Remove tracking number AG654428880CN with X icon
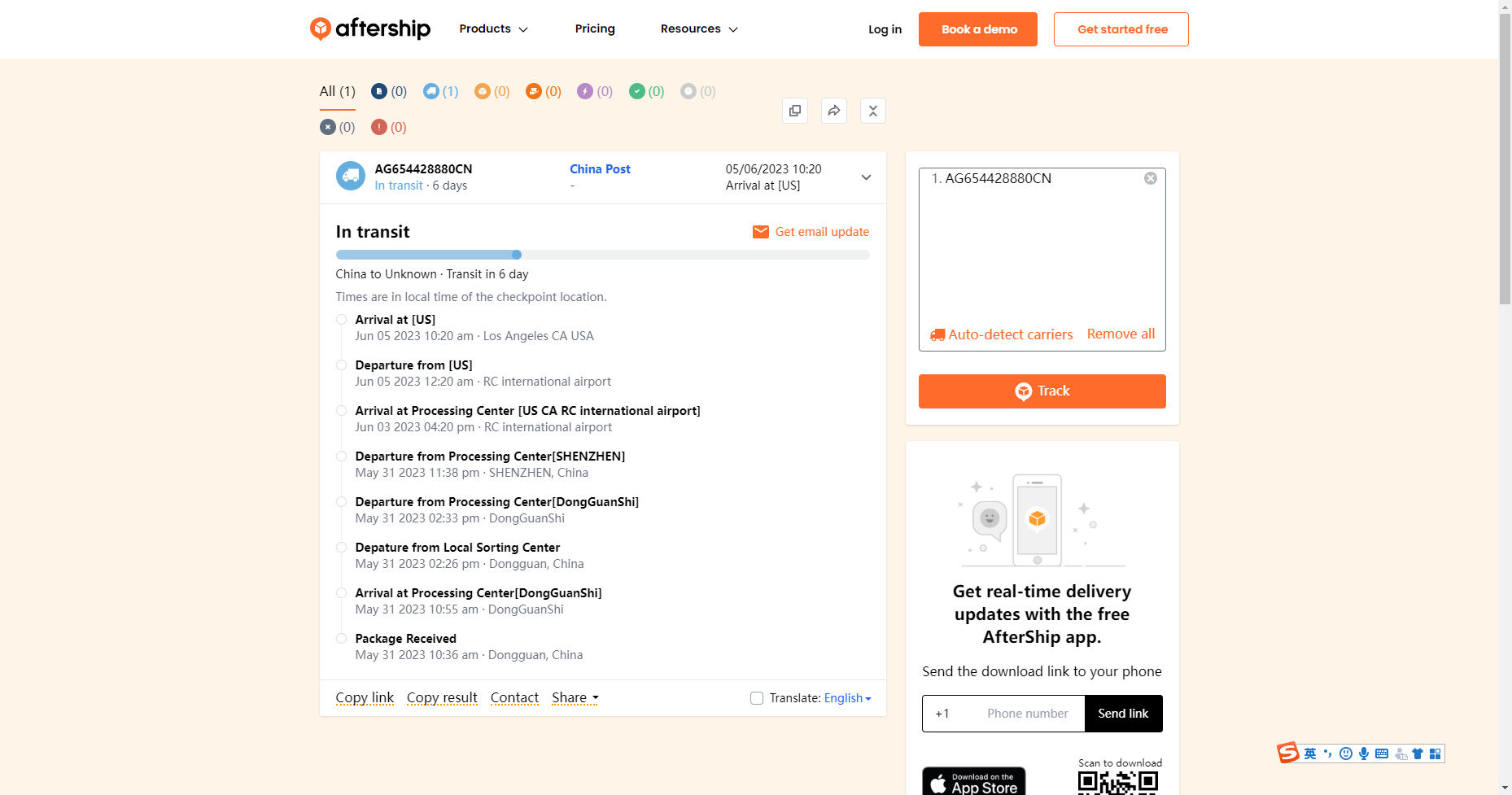 (1150, 178)
